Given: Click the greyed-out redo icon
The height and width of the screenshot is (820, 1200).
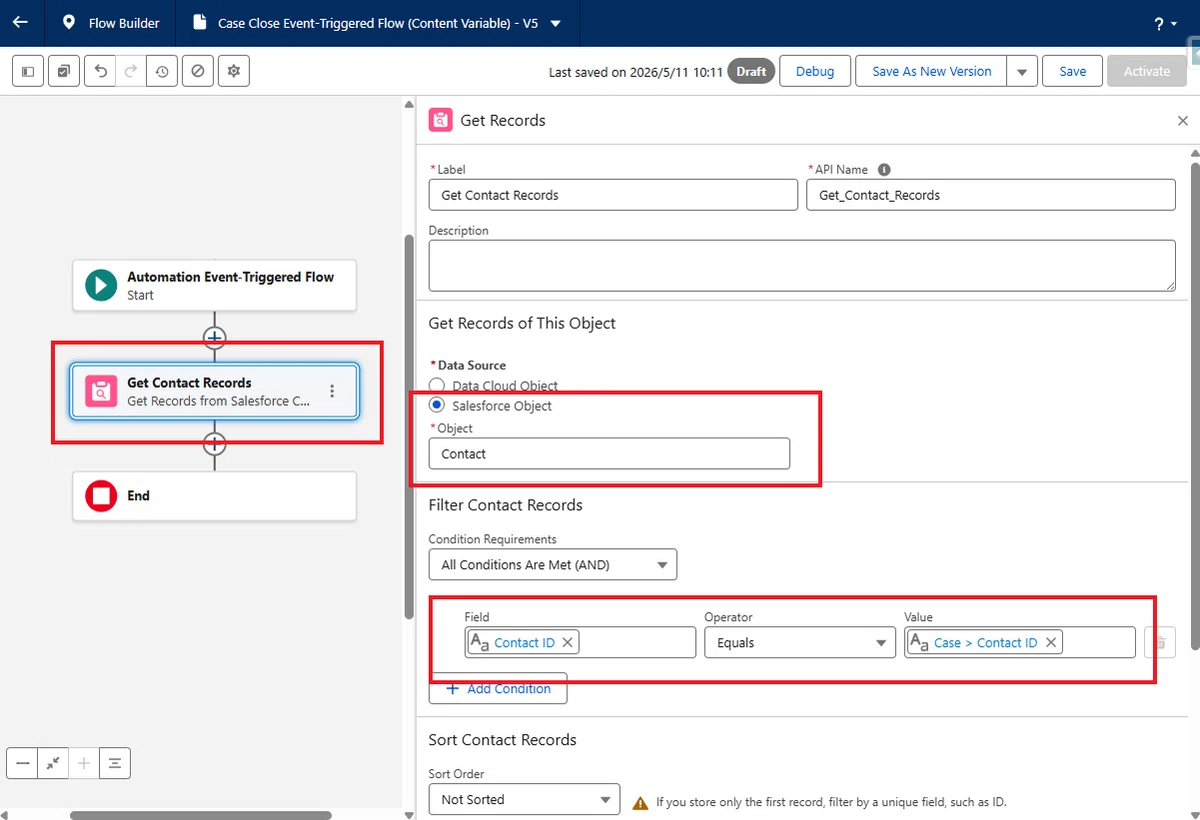Looking at the screenshot, I should coord(130,71).
